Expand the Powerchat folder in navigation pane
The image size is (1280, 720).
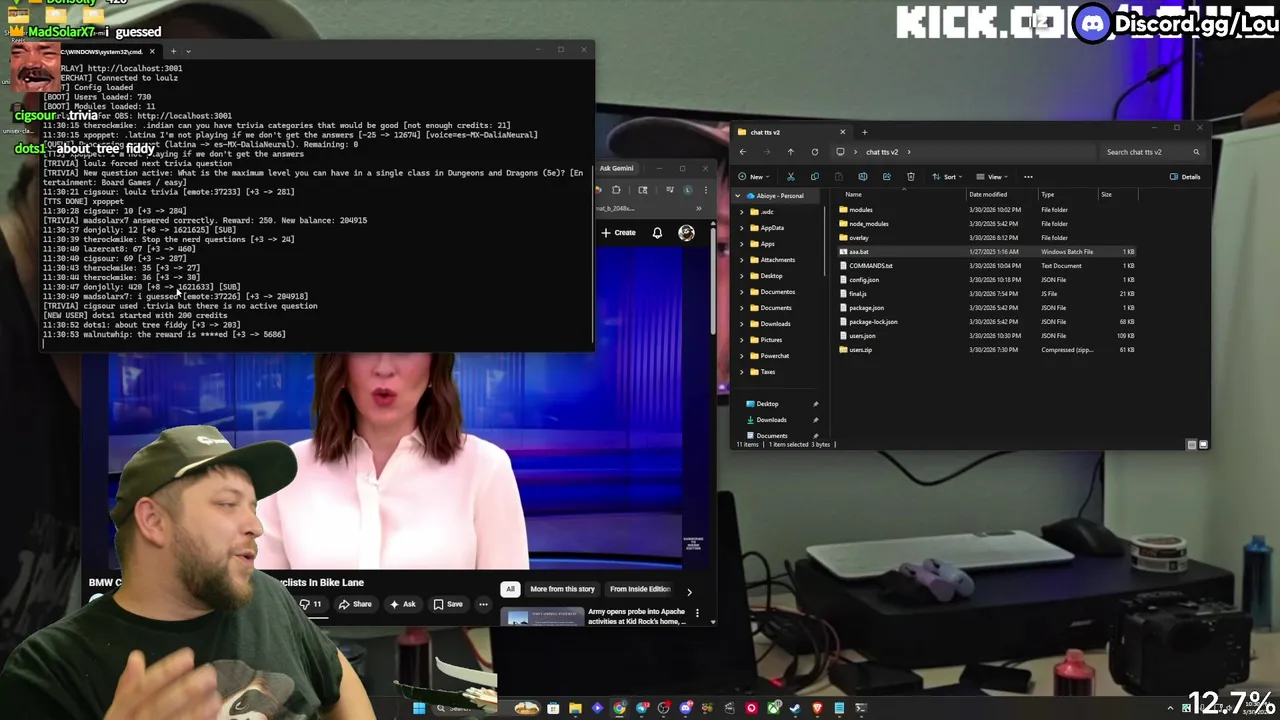743,356
